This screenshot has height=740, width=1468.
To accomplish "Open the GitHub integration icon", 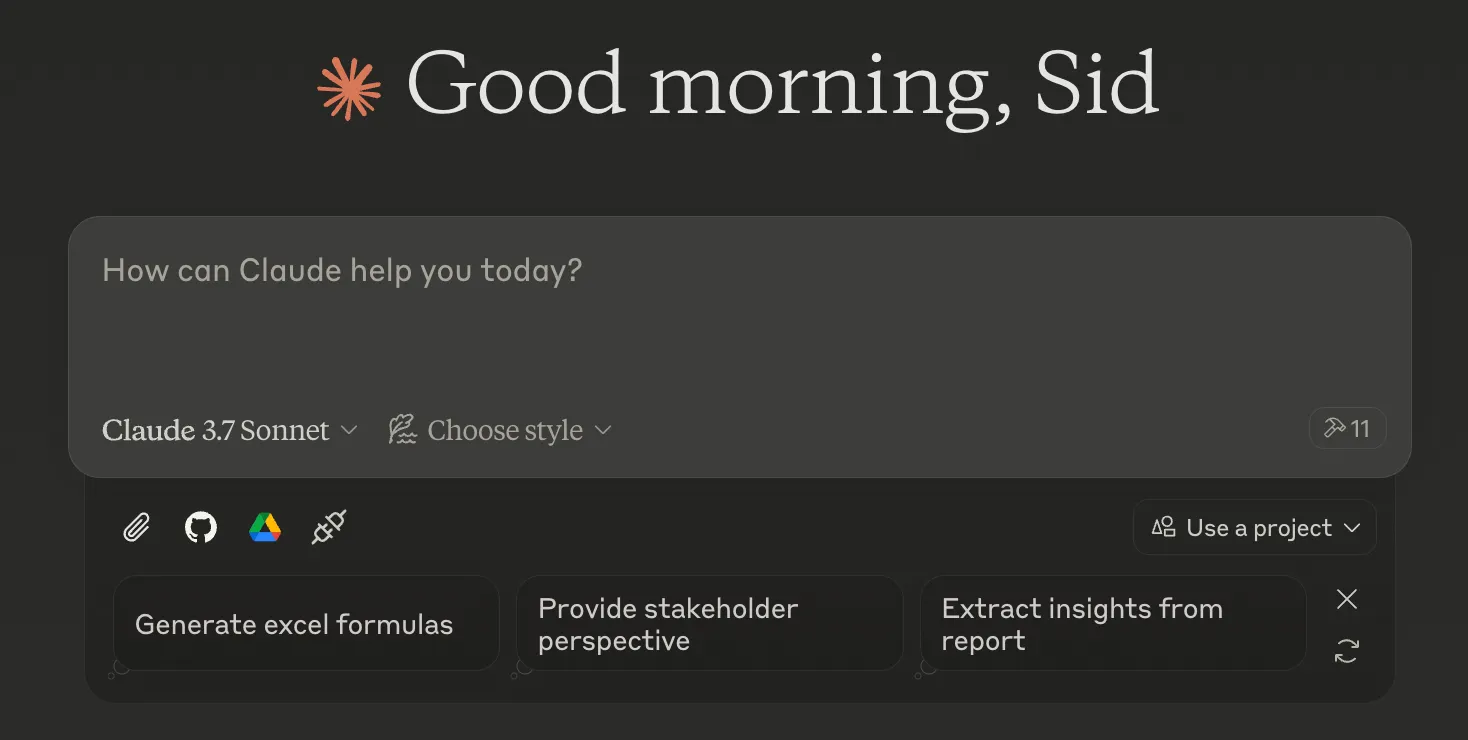I will [x=201, y=527].
